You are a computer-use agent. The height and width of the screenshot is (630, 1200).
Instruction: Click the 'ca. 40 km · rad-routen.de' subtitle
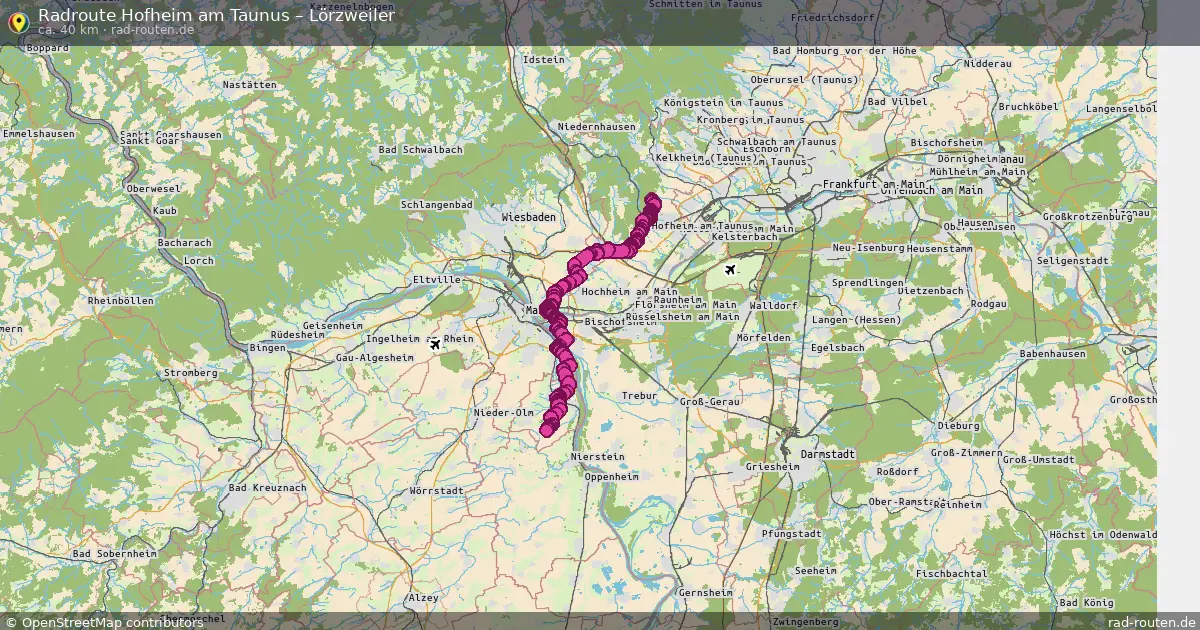pos(116,30)
